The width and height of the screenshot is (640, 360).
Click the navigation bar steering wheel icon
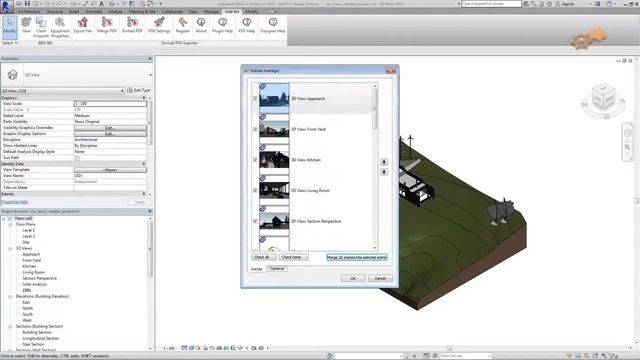point(628,133)
